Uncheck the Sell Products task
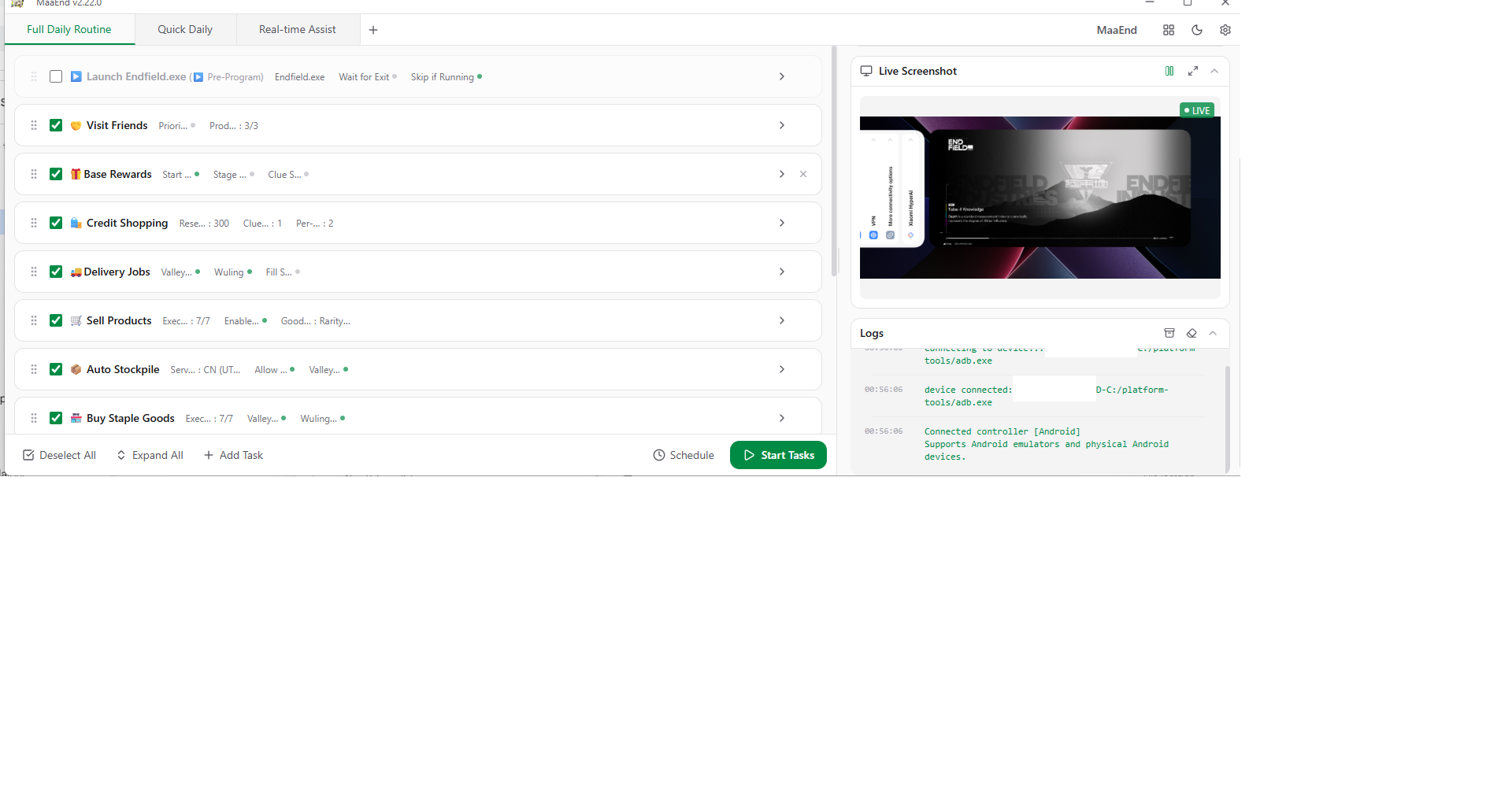This screenshot has height=810, width=1512. click(x=56, y=320)
